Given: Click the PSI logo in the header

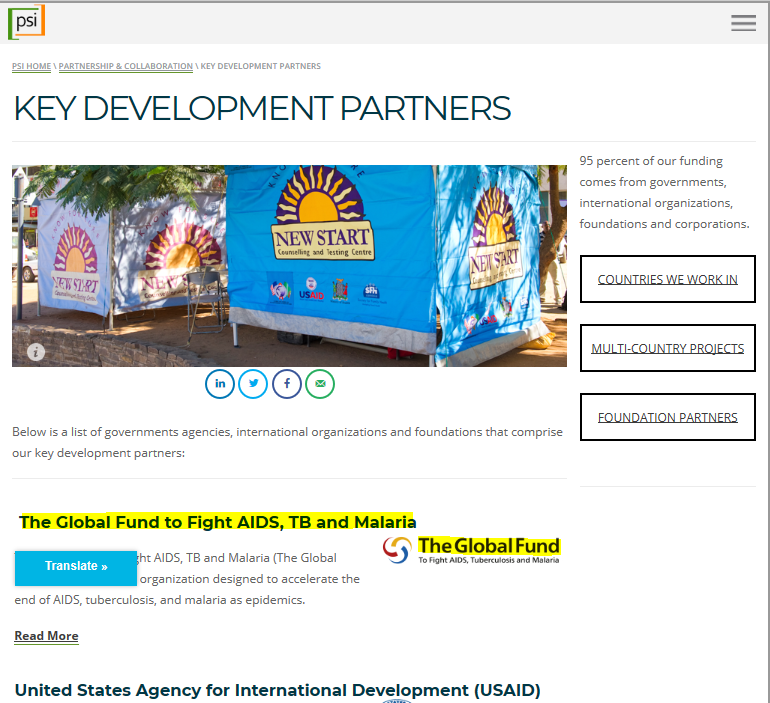Looking at the screenshot, I should coord(27,22).
